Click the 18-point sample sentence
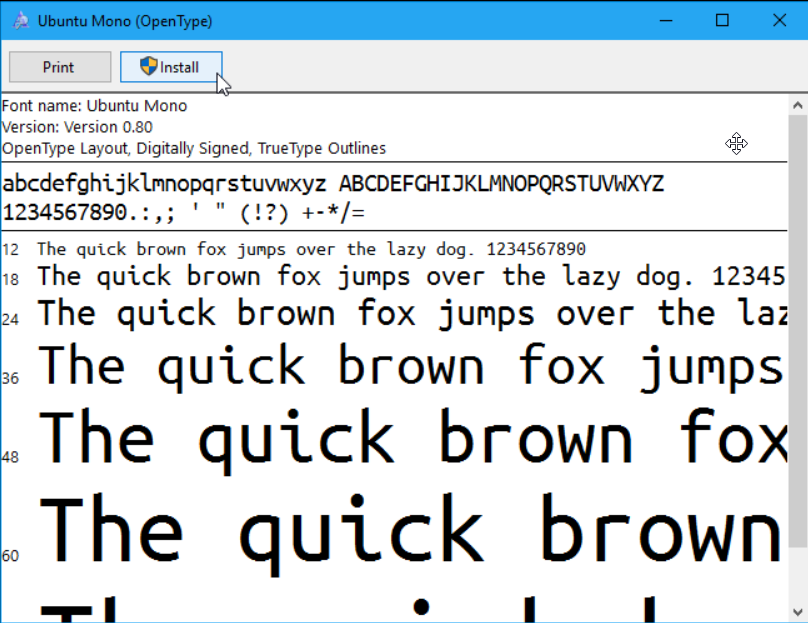This screenshot has width=808, height=623. 411,277
